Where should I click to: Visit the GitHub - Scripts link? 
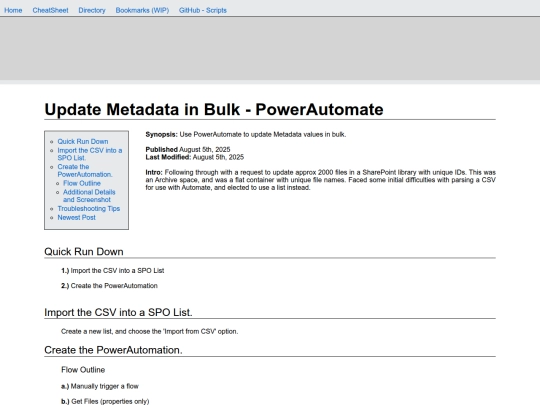[202, 10]
